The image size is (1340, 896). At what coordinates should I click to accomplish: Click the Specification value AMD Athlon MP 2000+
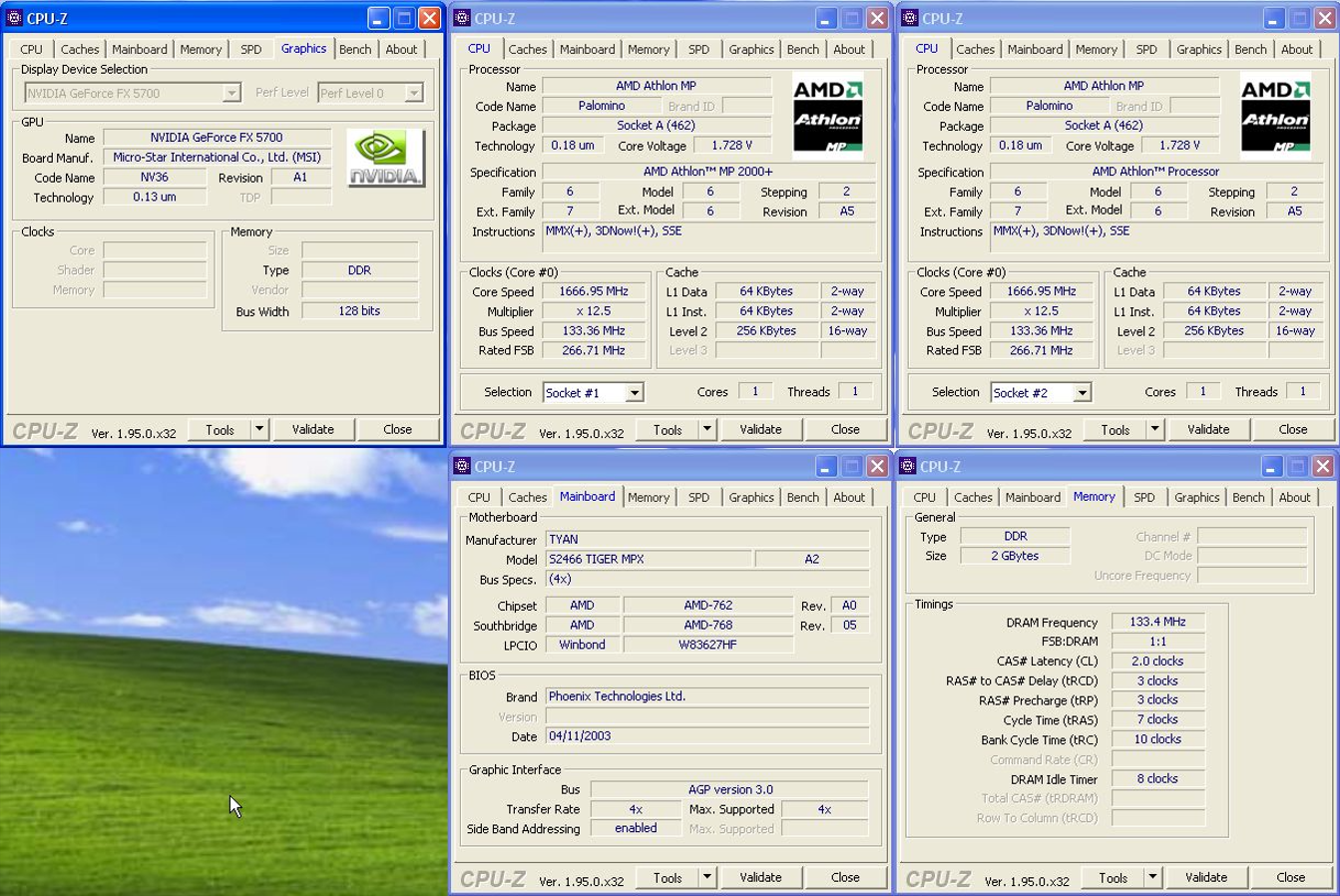pos(708,172)
